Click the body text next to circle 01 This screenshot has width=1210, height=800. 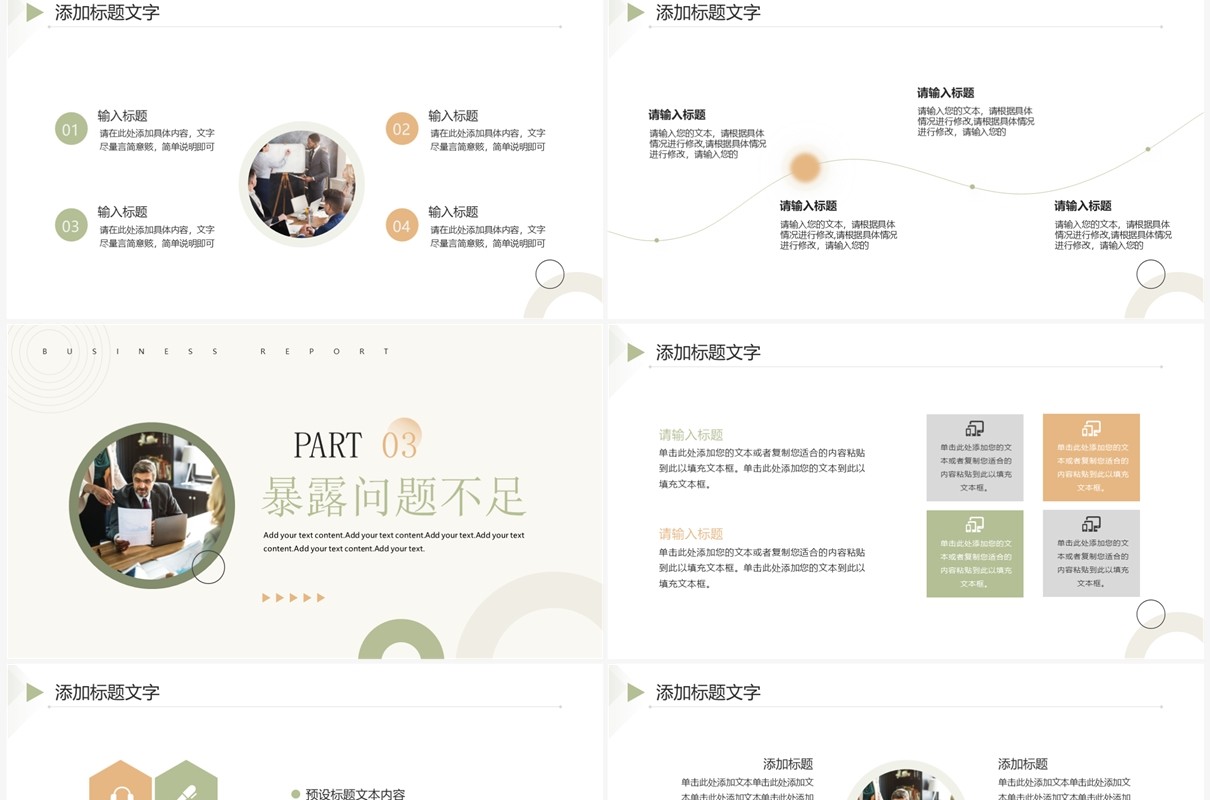tap(157, 140)
